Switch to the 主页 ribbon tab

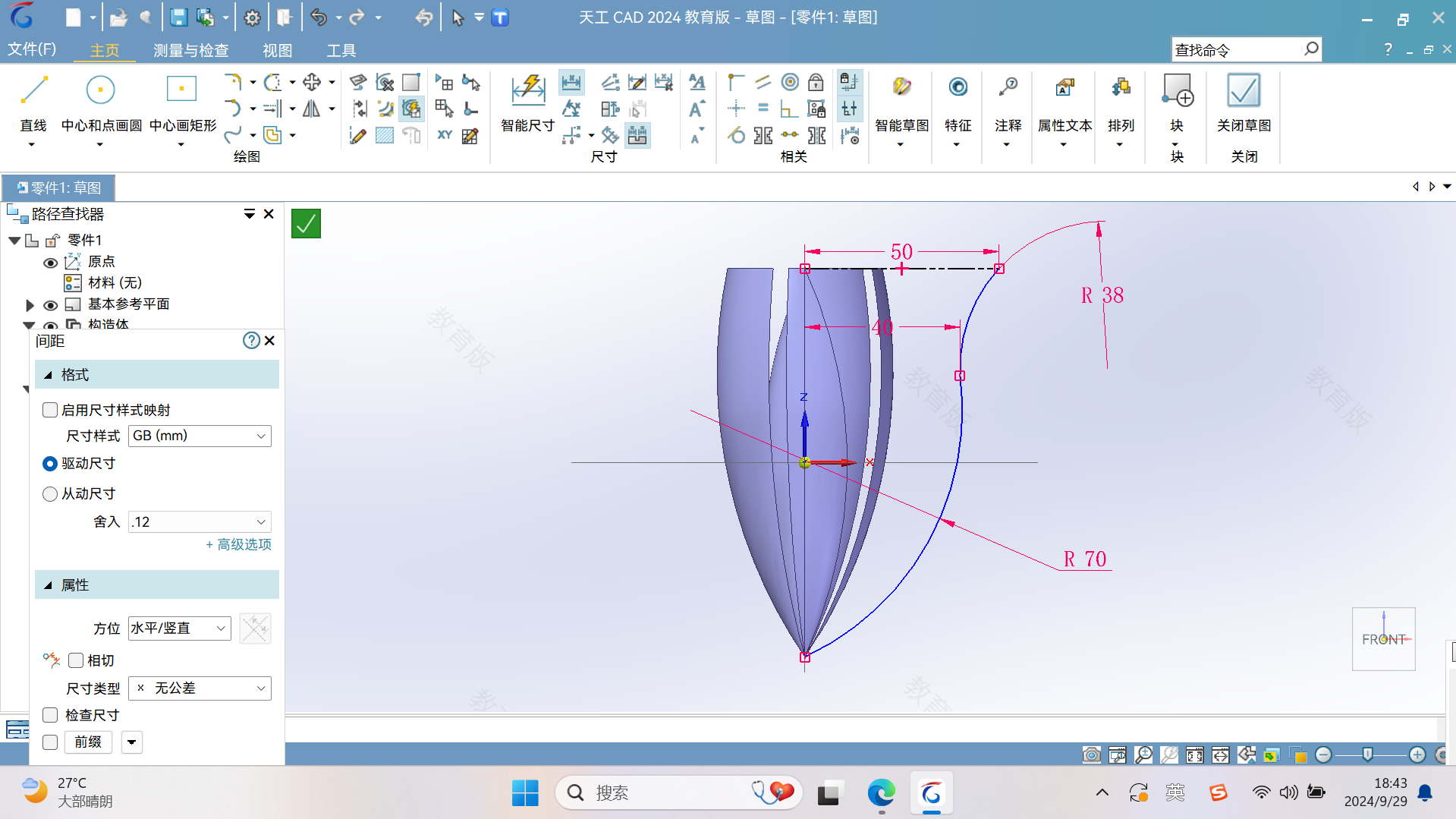[x=105, y=50]
